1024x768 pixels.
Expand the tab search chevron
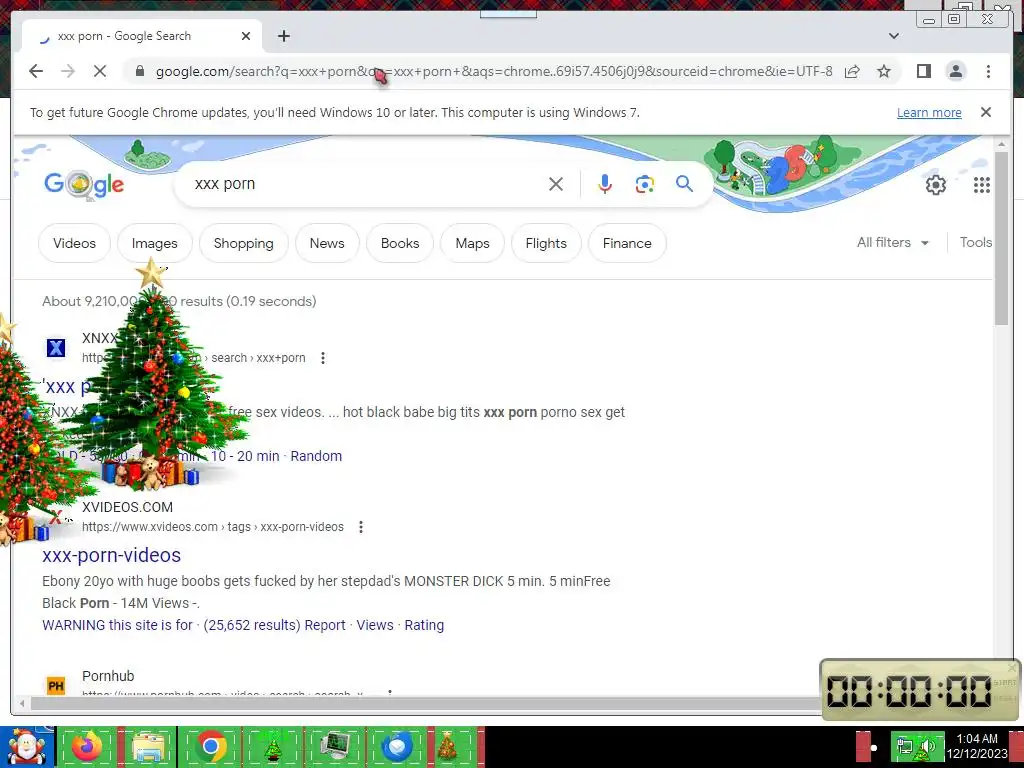click(x=893, y=36)
